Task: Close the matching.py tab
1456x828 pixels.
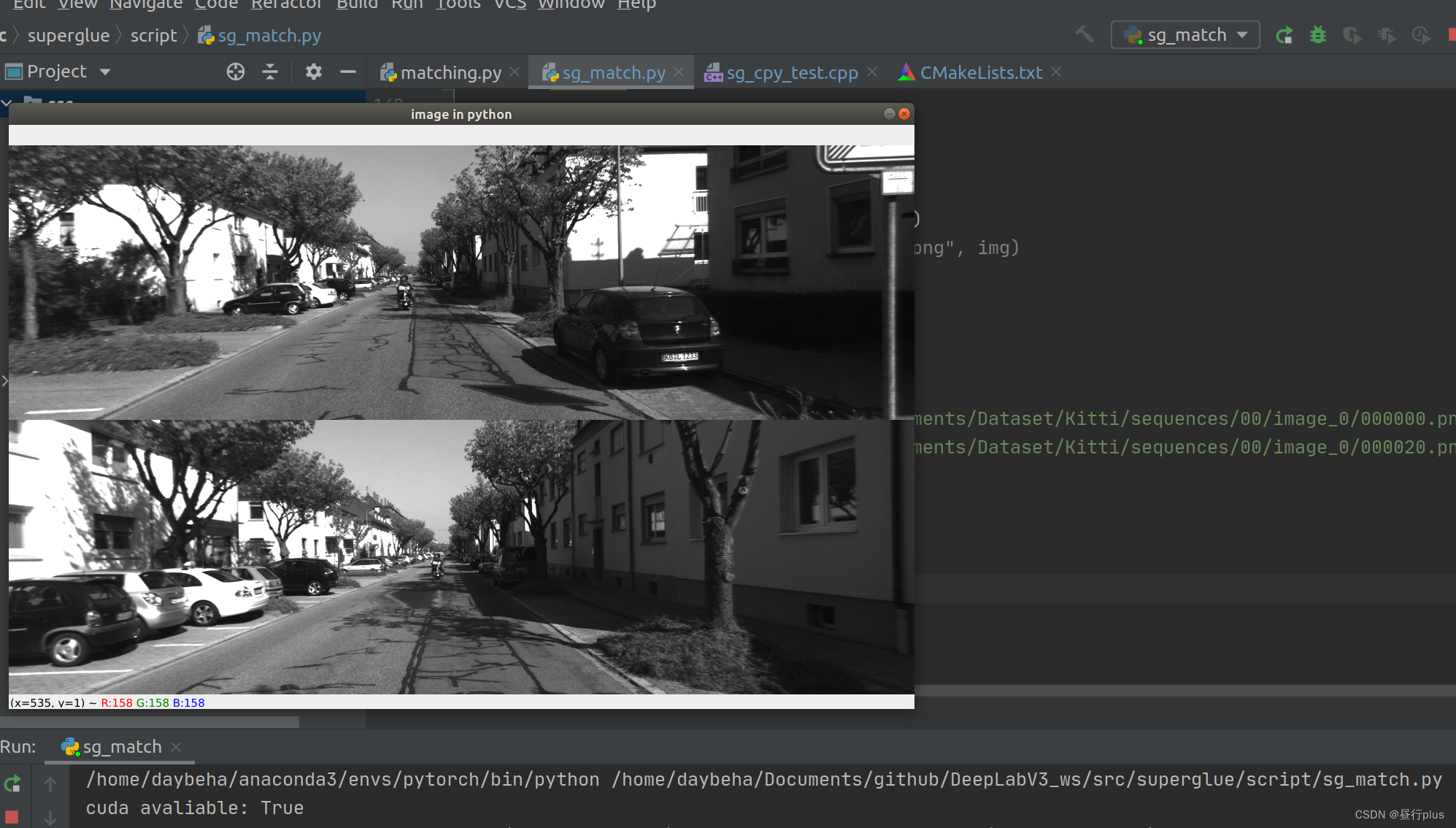Action: pyautogui.click(x=515, y=72)
